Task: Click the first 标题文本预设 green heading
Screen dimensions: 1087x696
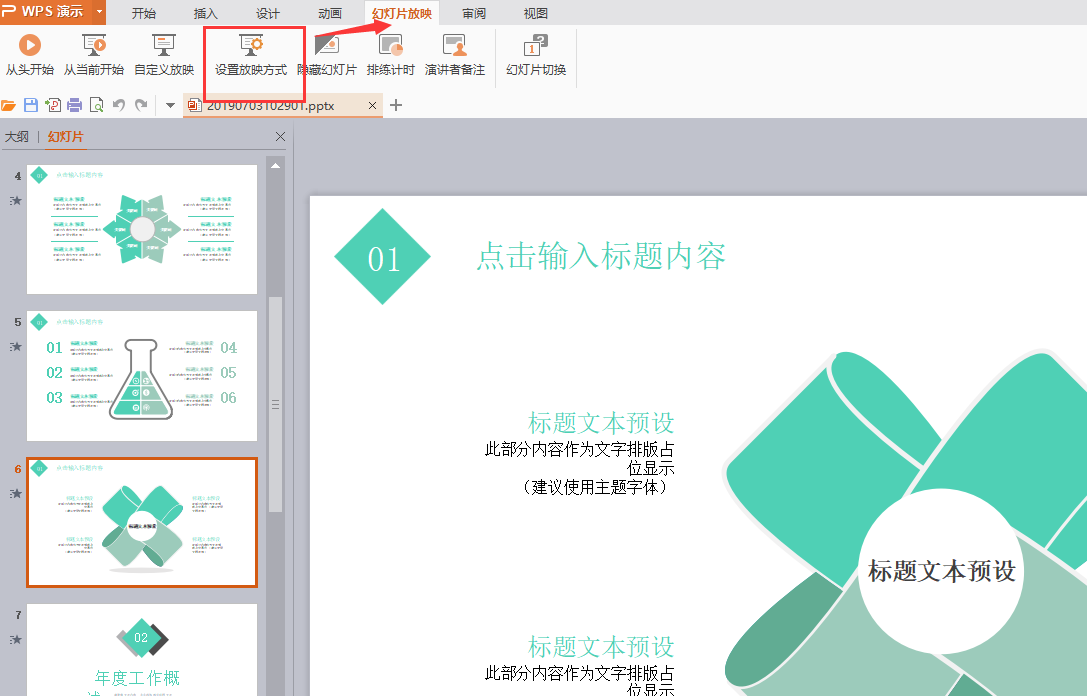Action: 601,422
